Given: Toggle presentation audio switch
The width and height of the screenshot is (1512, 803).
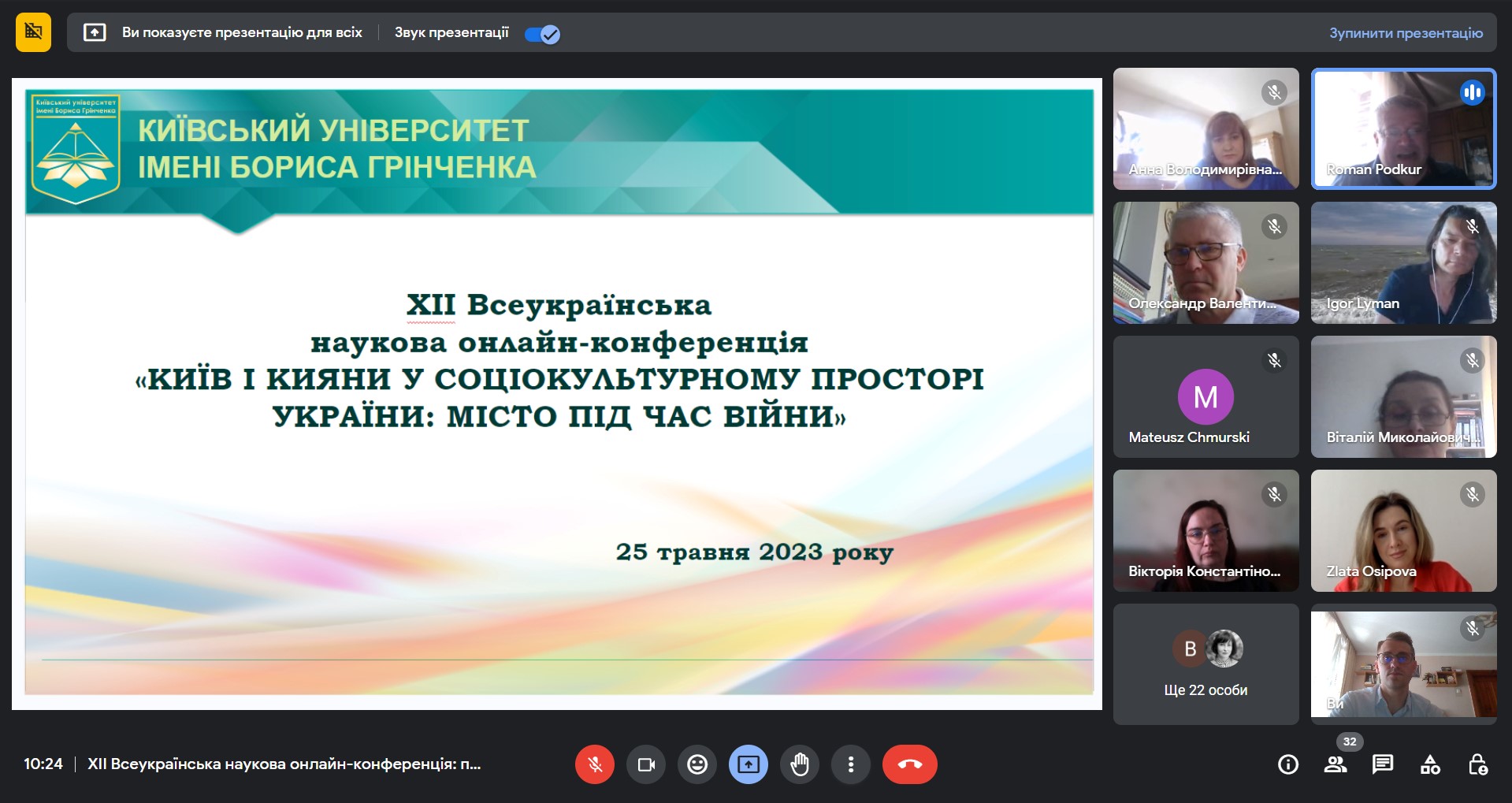Looking at the screenshot, I should pos(542,34).
